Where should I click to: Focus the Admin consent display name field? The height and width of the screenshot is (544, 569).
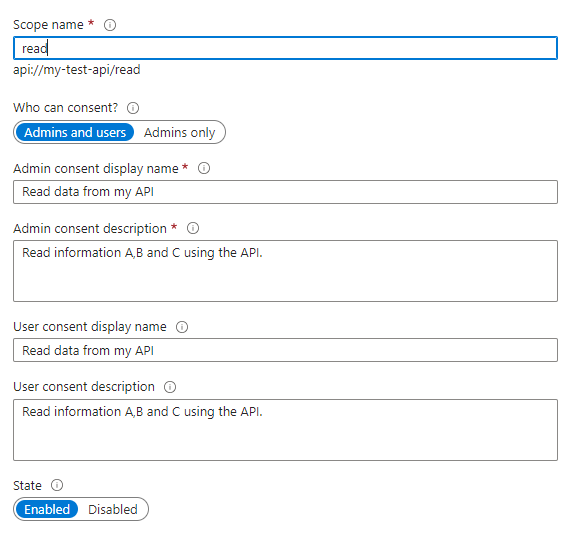[x=285, y=192]
